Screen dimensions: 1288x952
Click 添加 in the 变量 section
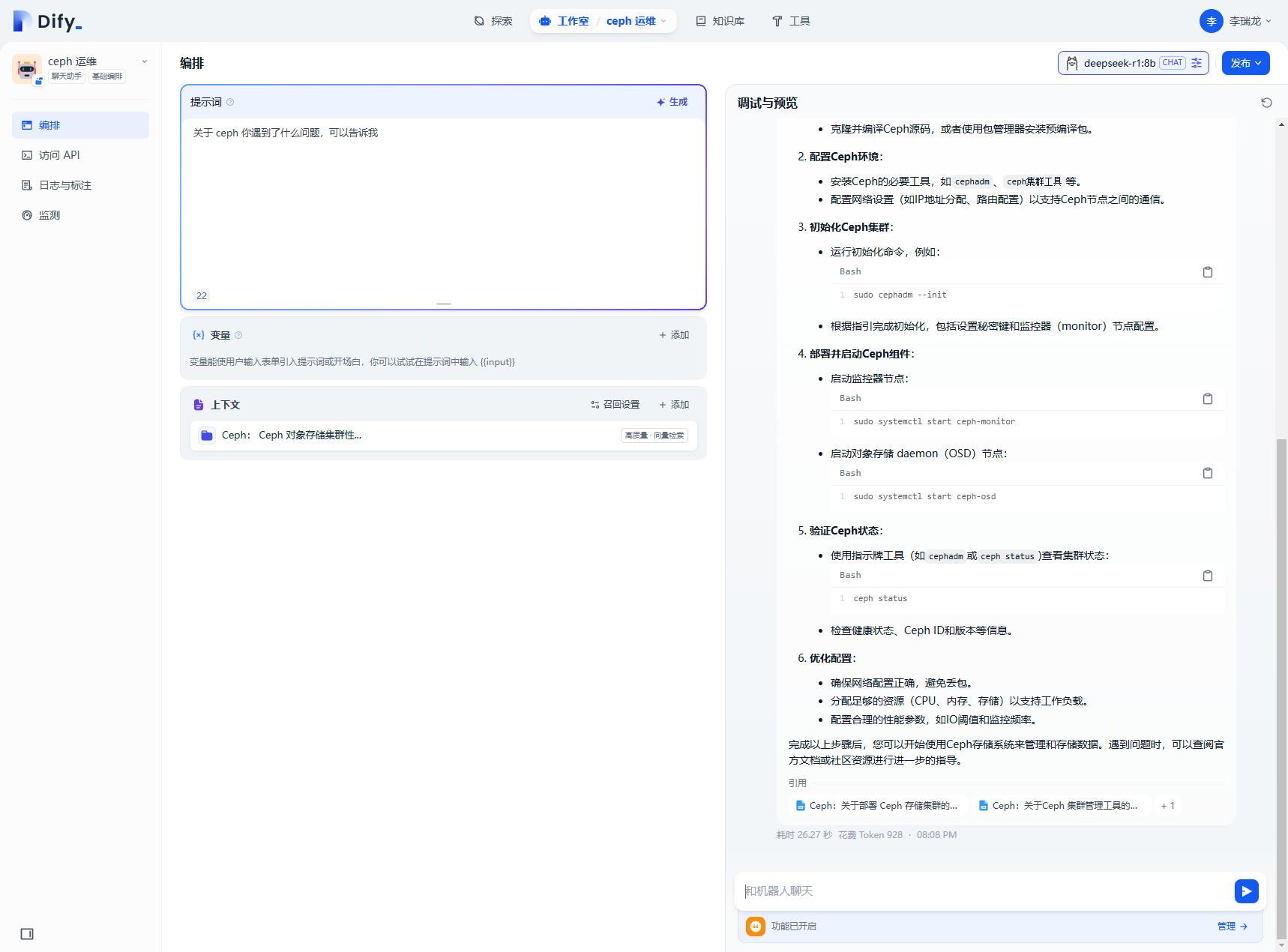tap(674, 335)
